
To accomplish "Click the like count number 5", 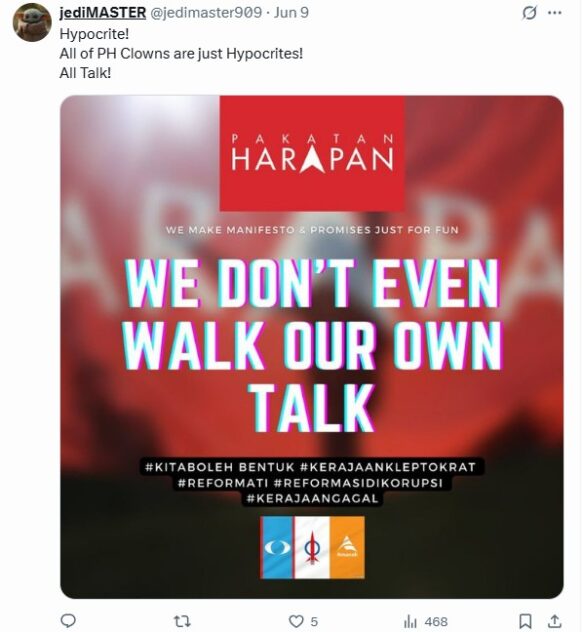I will tap(314, 622).
